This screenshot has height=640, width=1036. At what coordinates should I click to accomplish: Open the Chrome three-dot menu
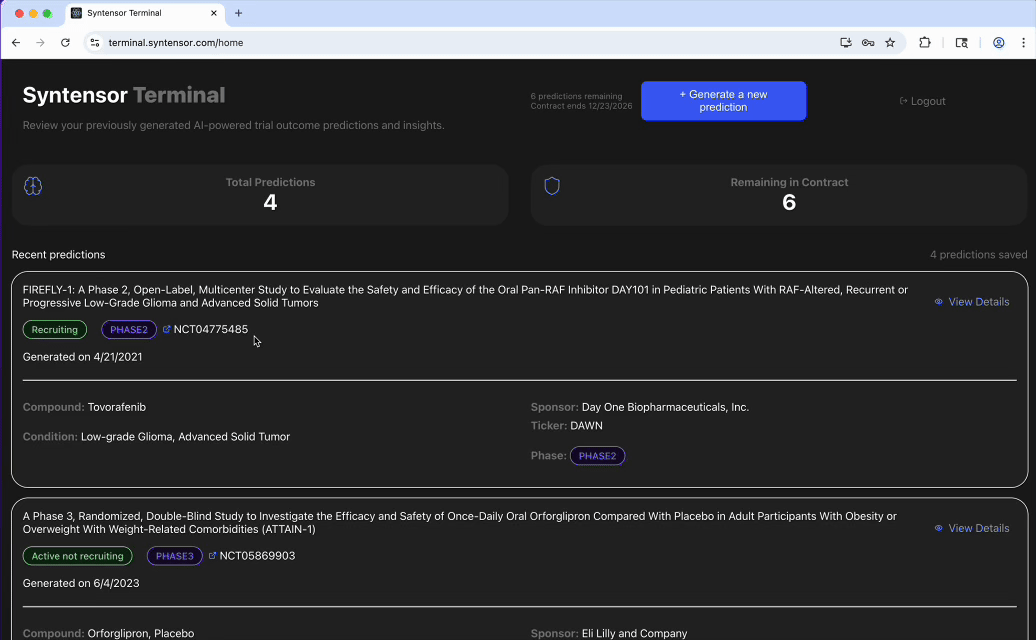[x=1023, y=43]
